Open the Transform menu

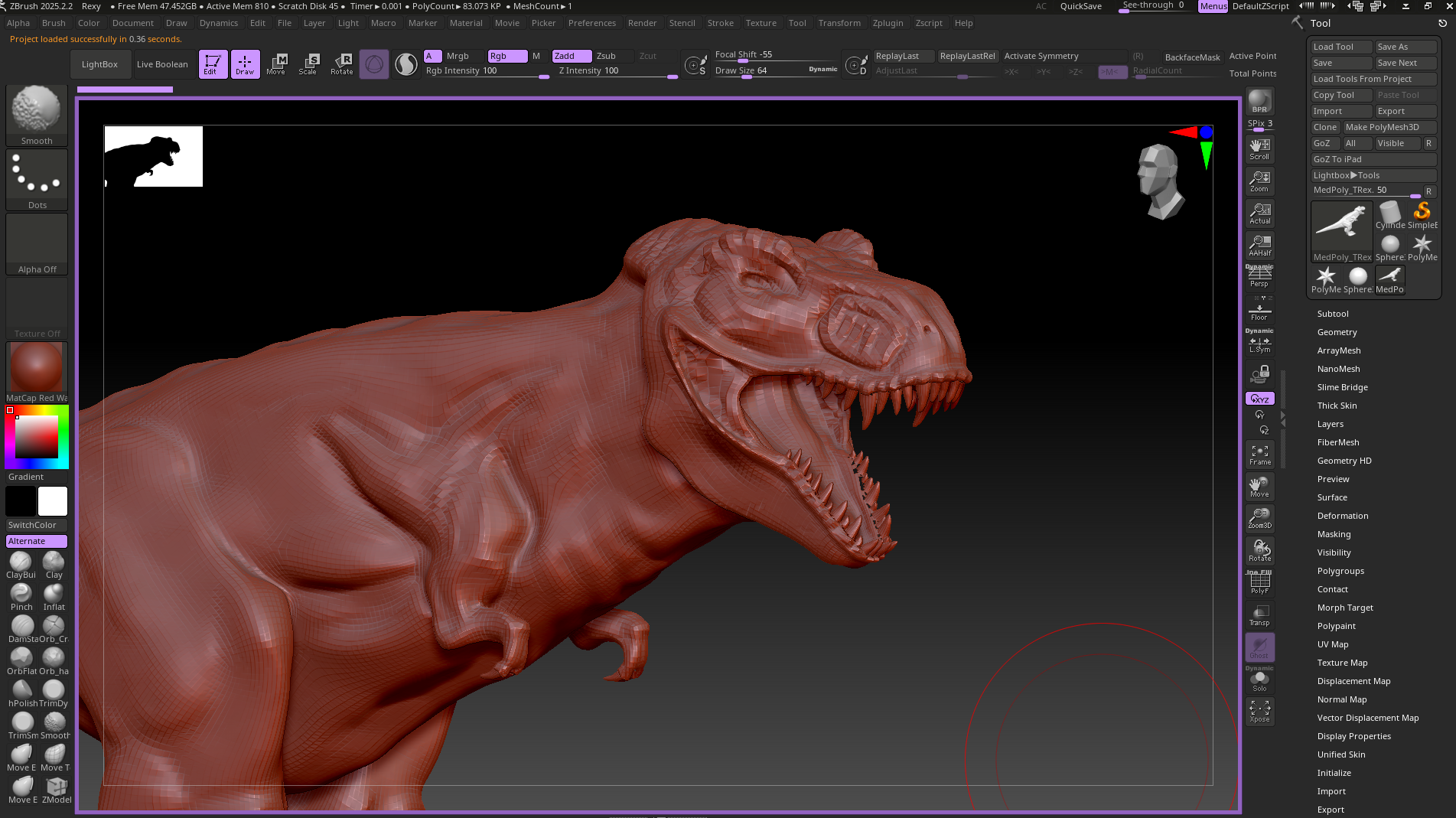coord(839,23)
